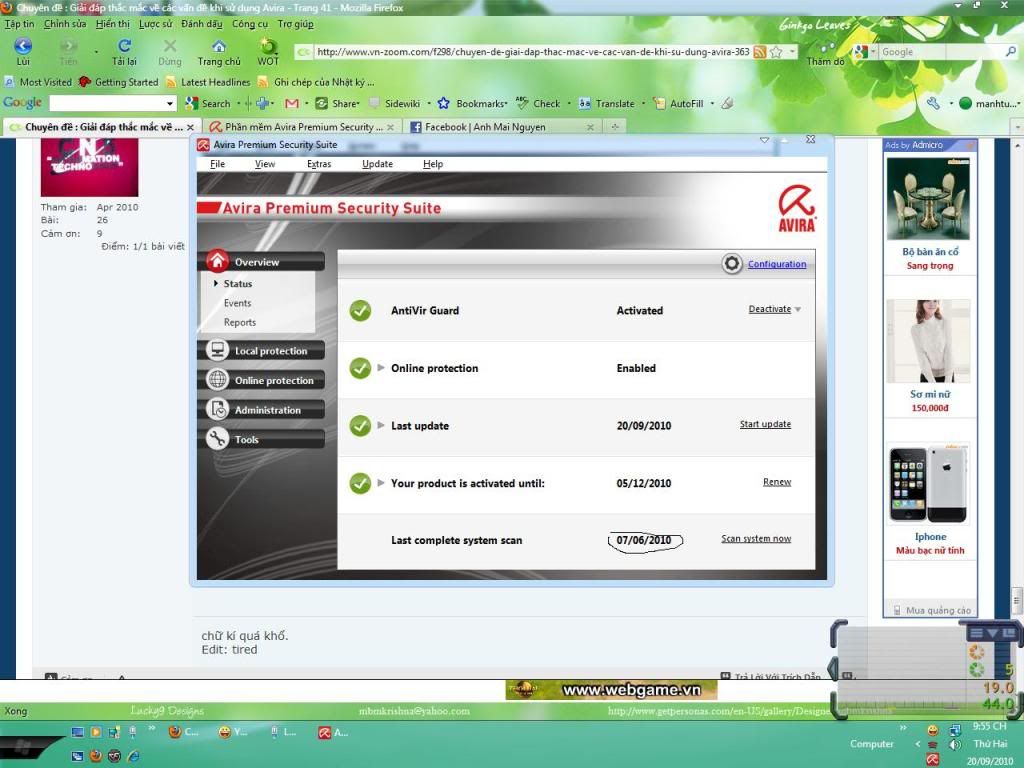Click Check spelling in the Google toolbar
The image size is (1024, 768).
coord(539,103)
